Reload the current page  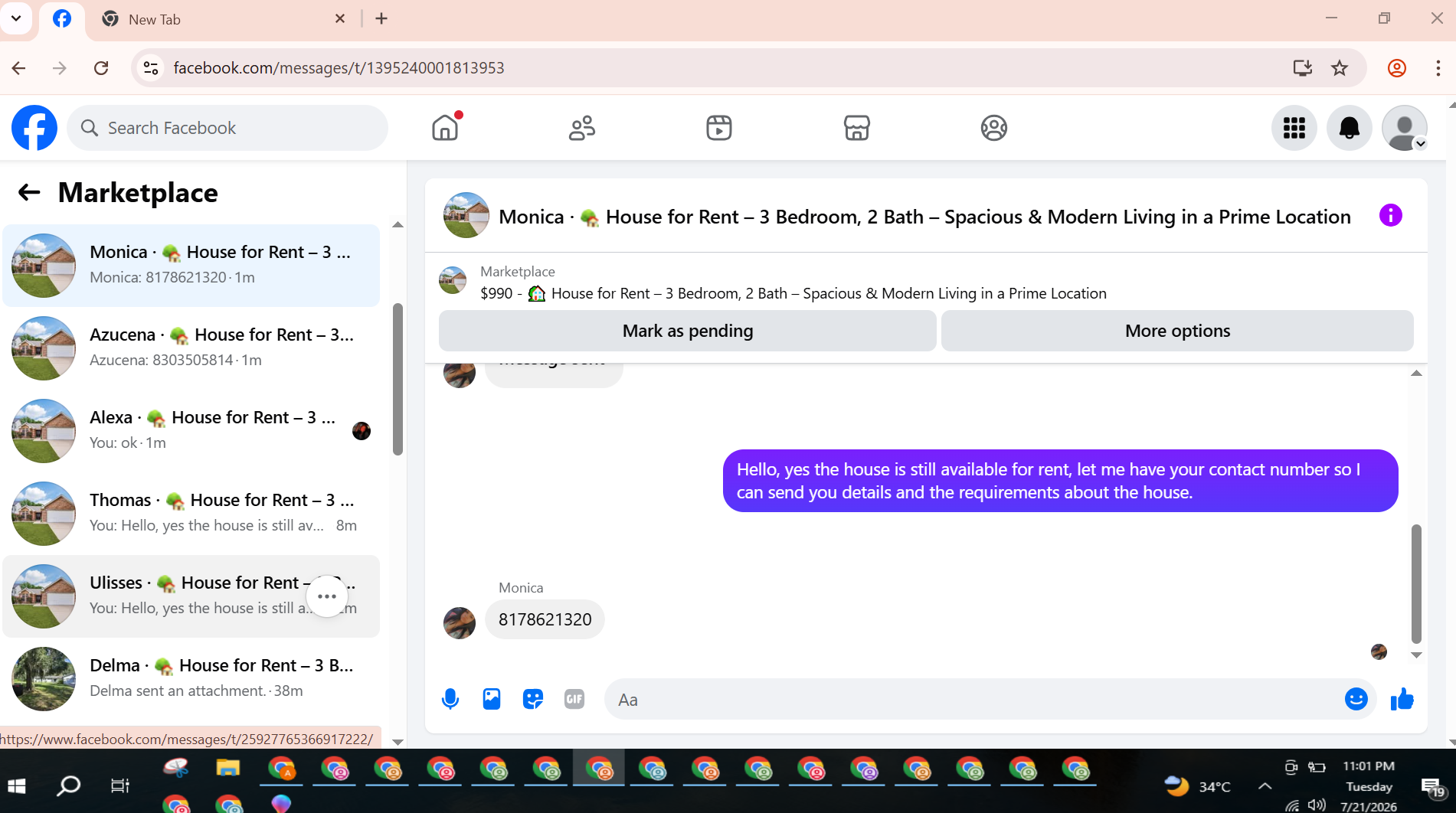(101, 68)
